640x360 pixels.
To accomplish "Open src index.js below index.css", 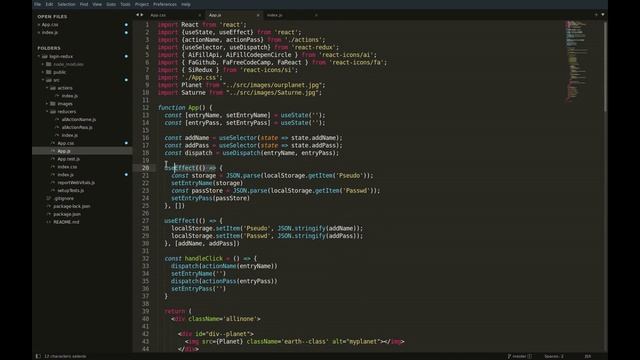I will tap(65, 175).
